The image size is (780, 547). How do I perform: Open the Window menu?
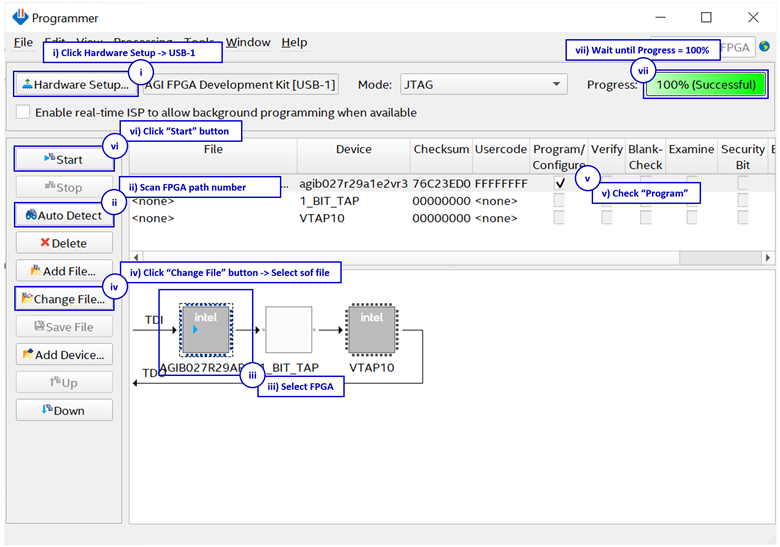click(x=248, y=42)
